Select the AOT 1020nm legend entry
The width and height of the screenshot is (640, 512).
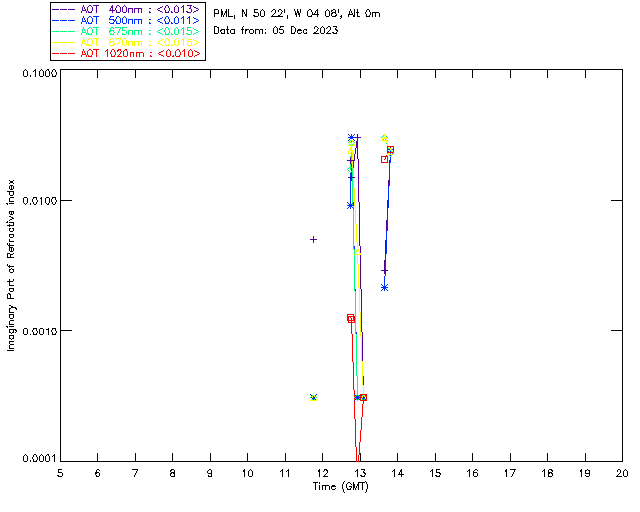[127, 53]
